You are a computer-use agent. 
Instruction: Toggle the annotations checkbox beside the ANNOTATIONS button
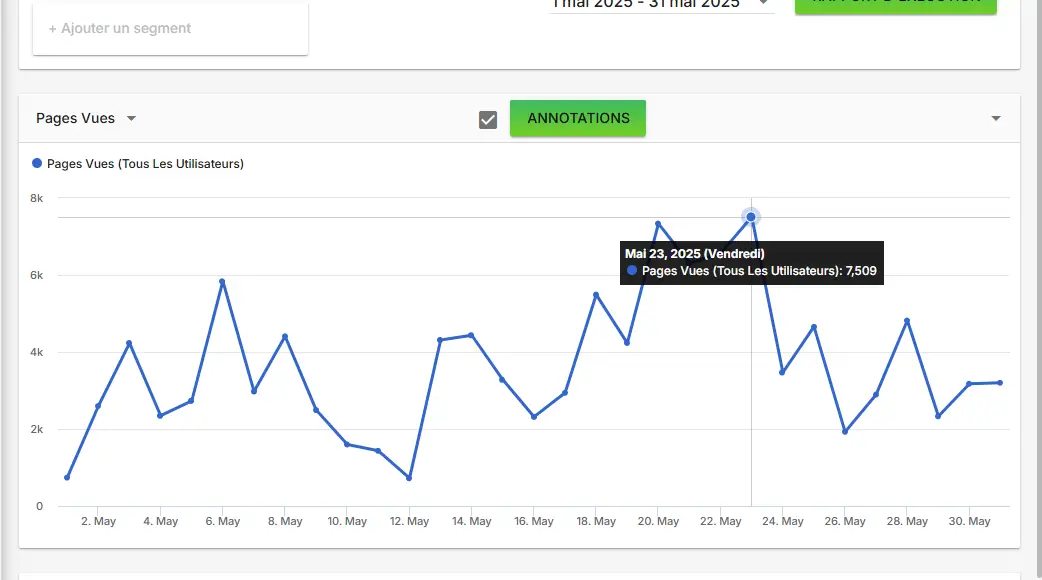tap(488, 120)
